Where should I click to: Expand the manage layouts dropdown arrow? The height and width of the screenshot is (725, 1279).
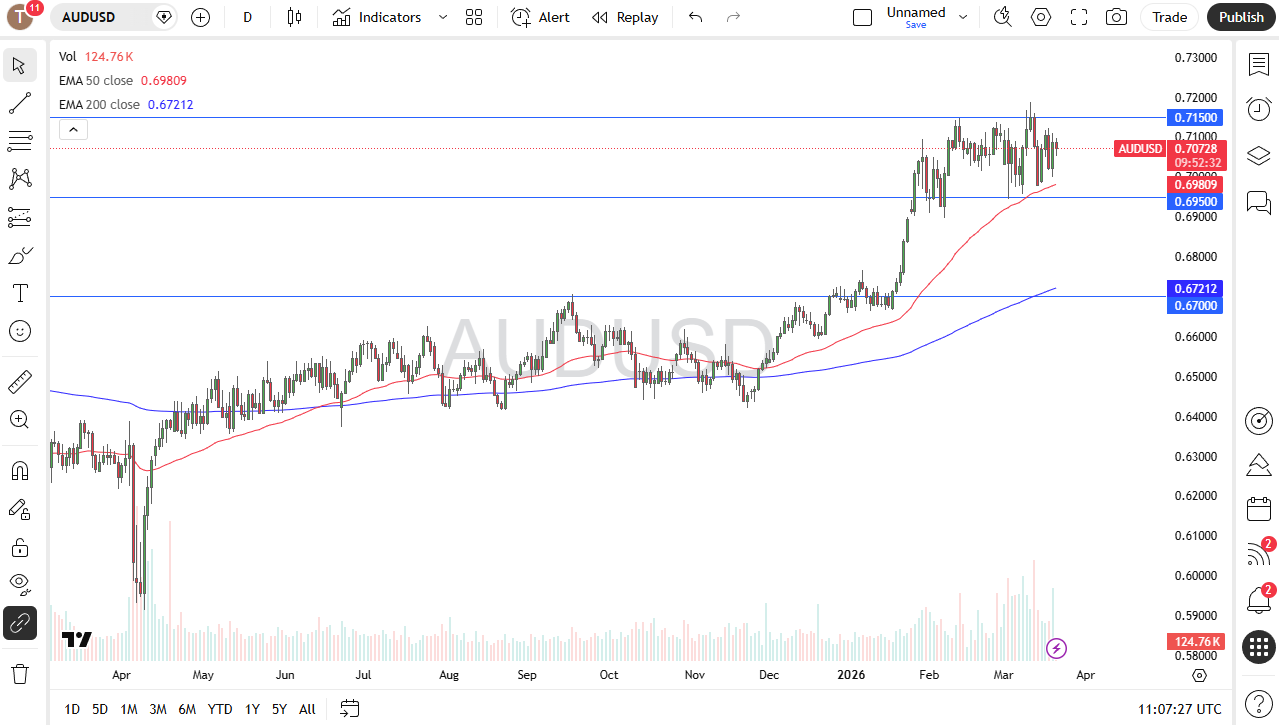point(963,17)
